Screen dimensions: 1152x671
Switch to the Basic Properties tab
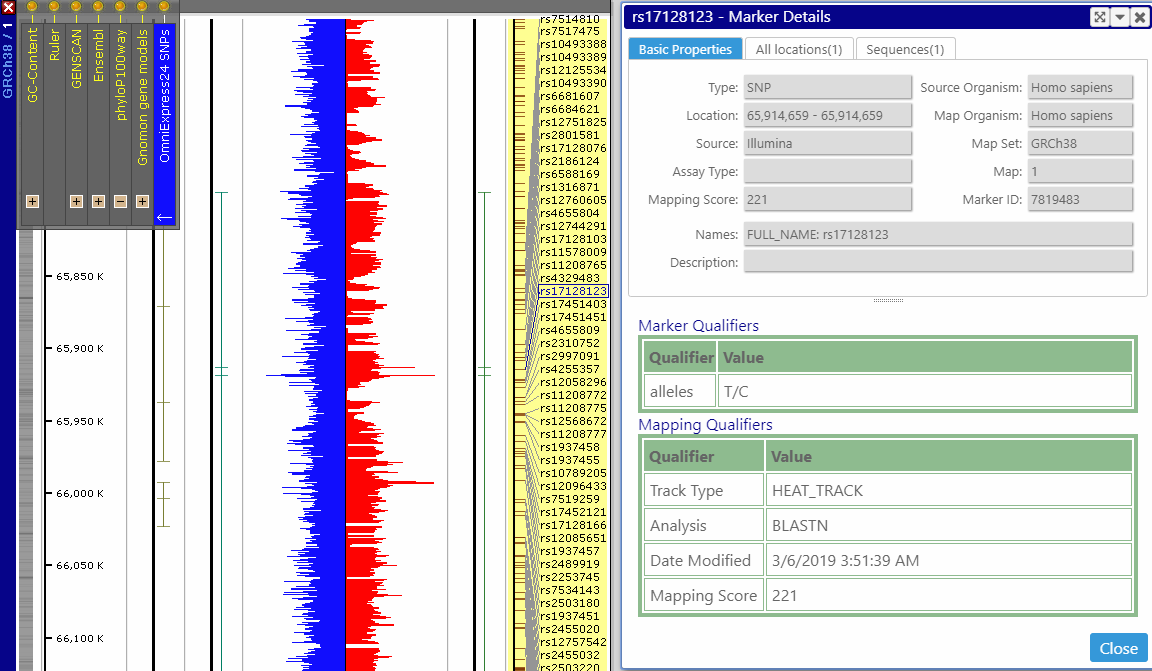click(685, 49)
